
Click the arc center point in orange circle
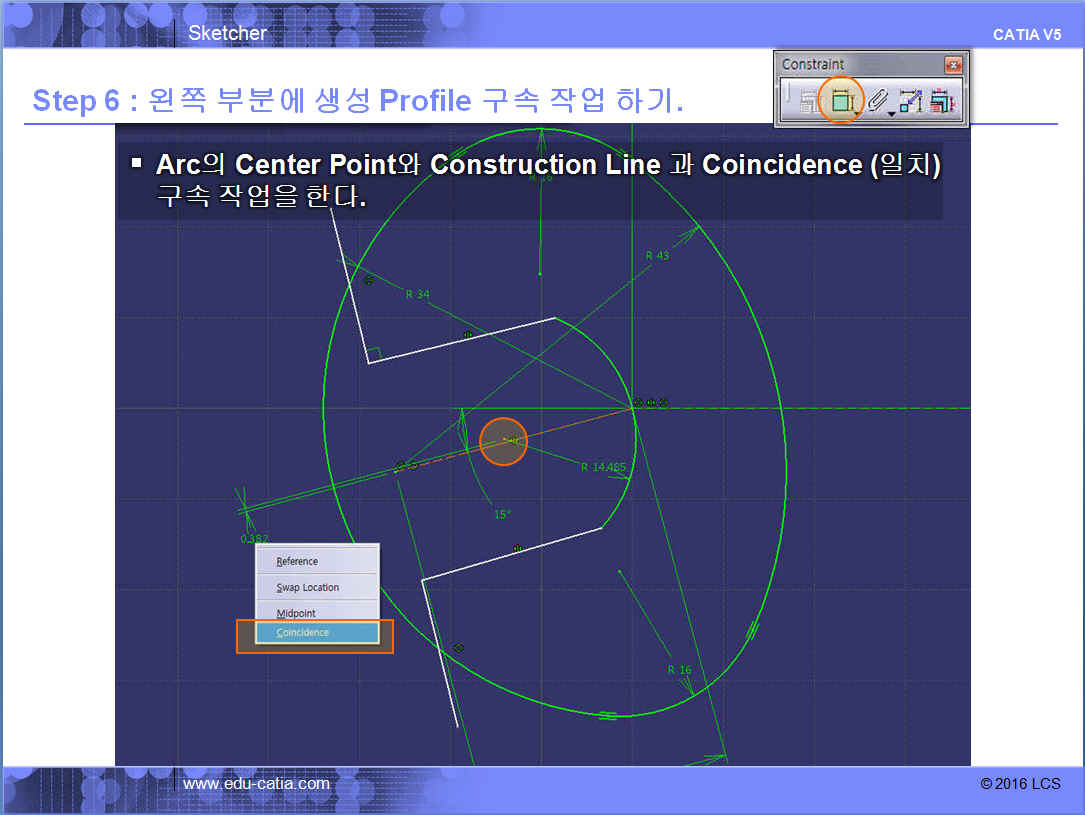(505, 440)
